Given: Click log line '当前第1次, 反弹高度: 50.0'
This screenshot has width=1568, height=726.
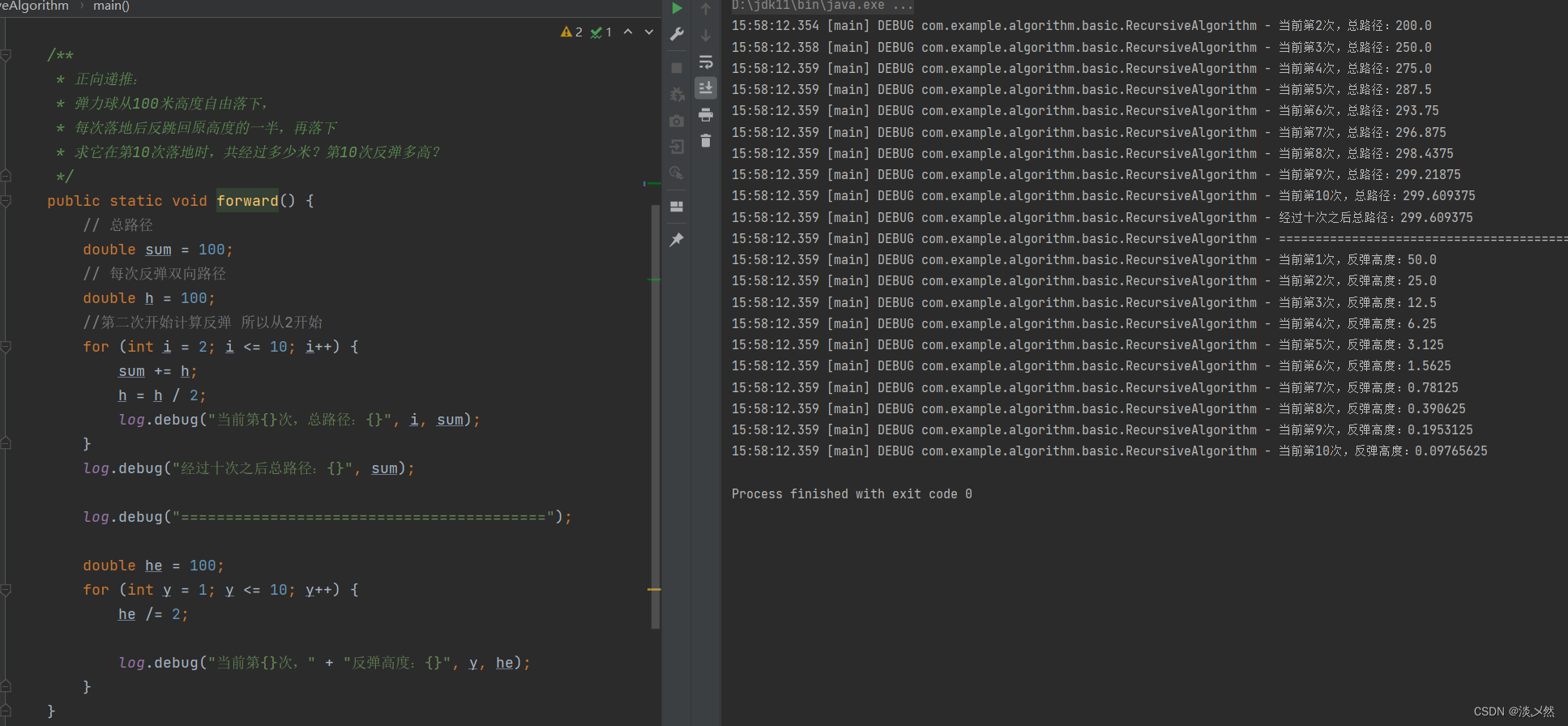Looking at the screenshot, I should (1083, 259).
